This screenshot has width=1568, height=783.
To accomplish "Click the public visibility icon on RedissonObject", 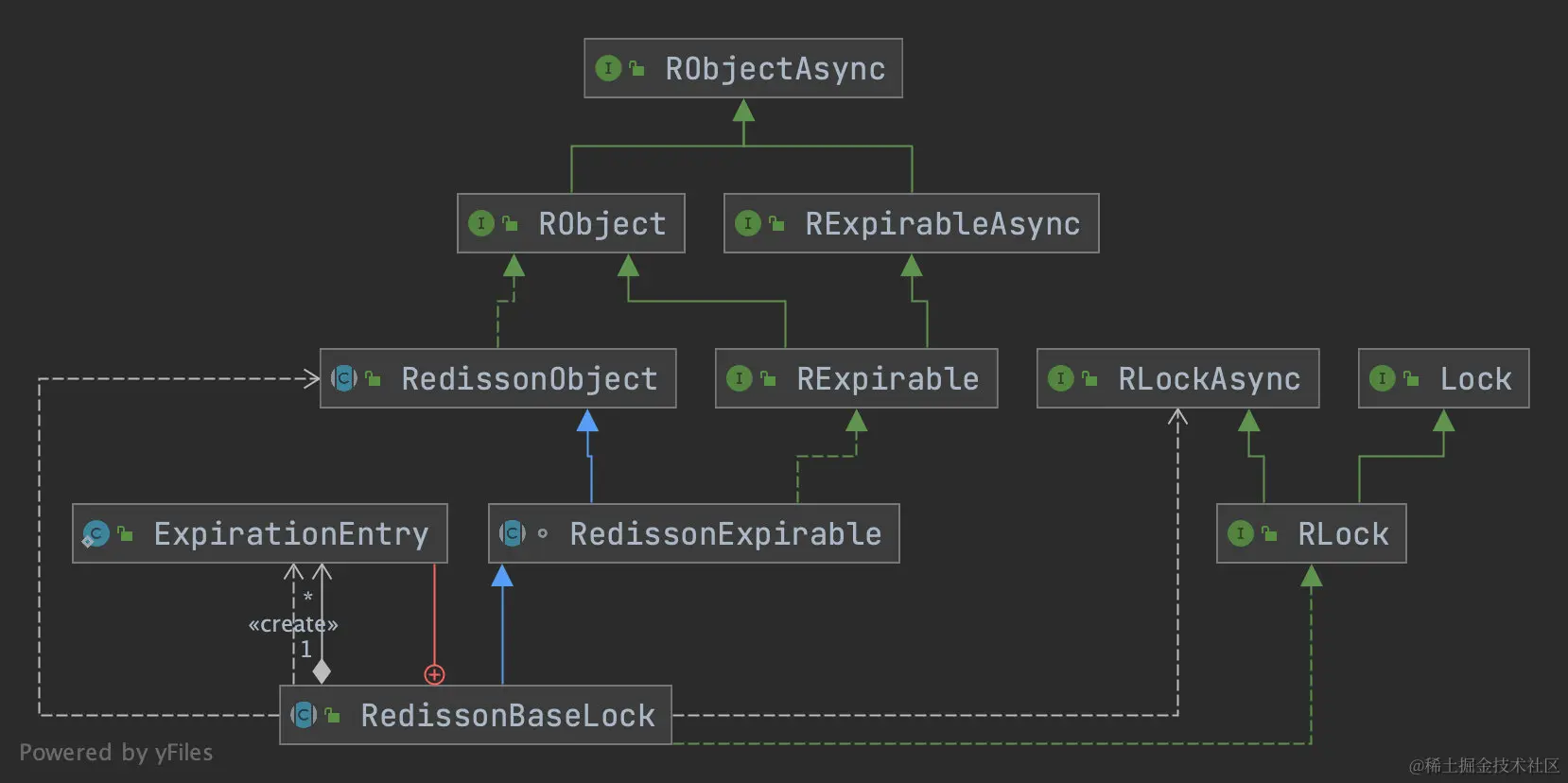I will 374,378.
